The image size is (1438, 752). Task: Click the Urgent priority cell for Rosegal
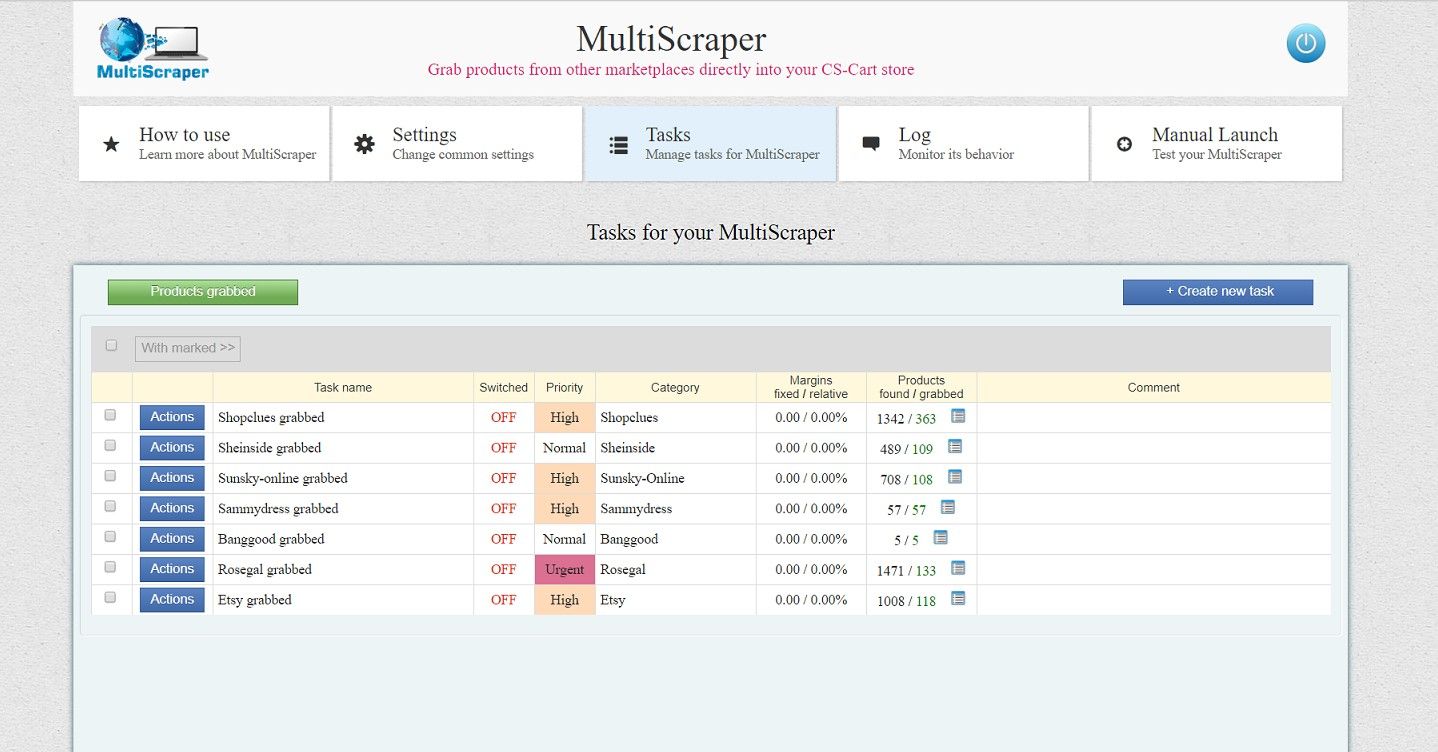[x=565, y=570]
